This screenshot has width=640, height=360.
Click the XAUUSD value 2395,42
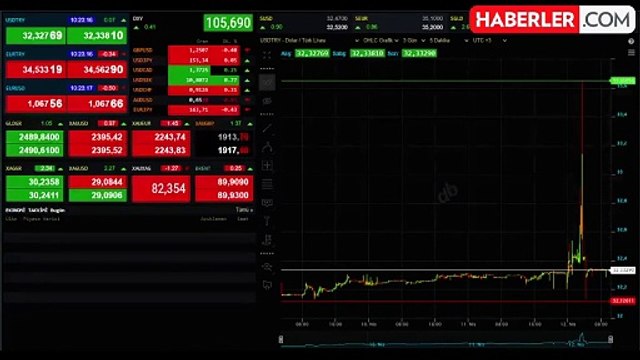pyautogui.click(x=98, y=137)
